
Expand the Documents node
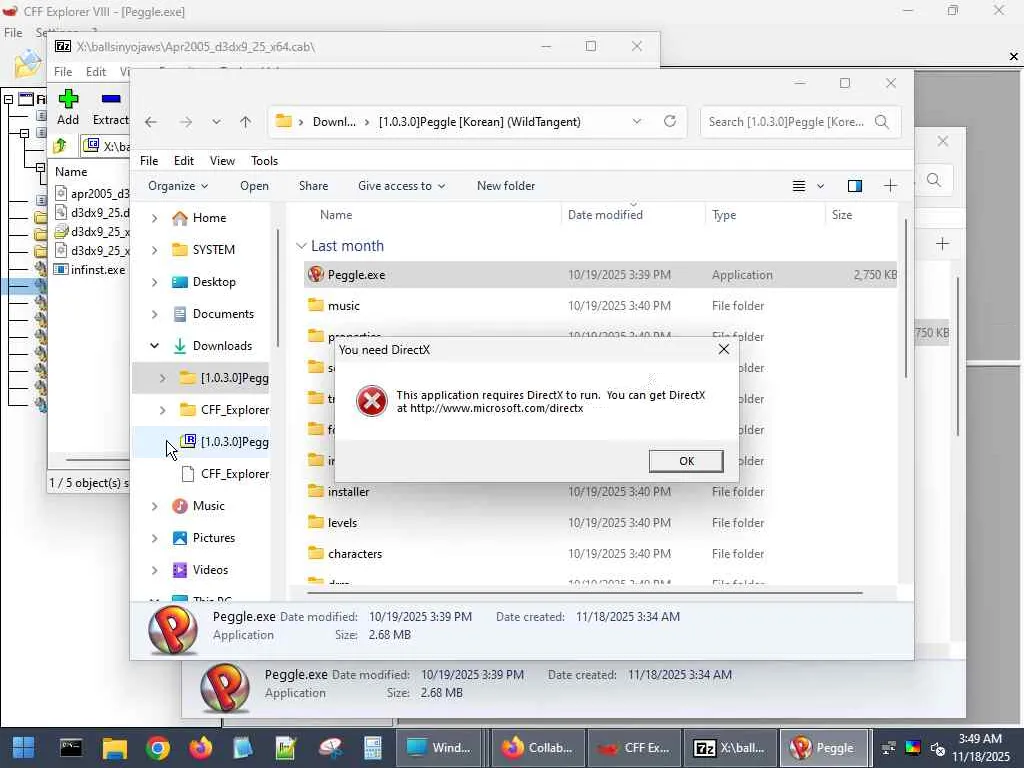pyautogui.click(x=154, y=314)
